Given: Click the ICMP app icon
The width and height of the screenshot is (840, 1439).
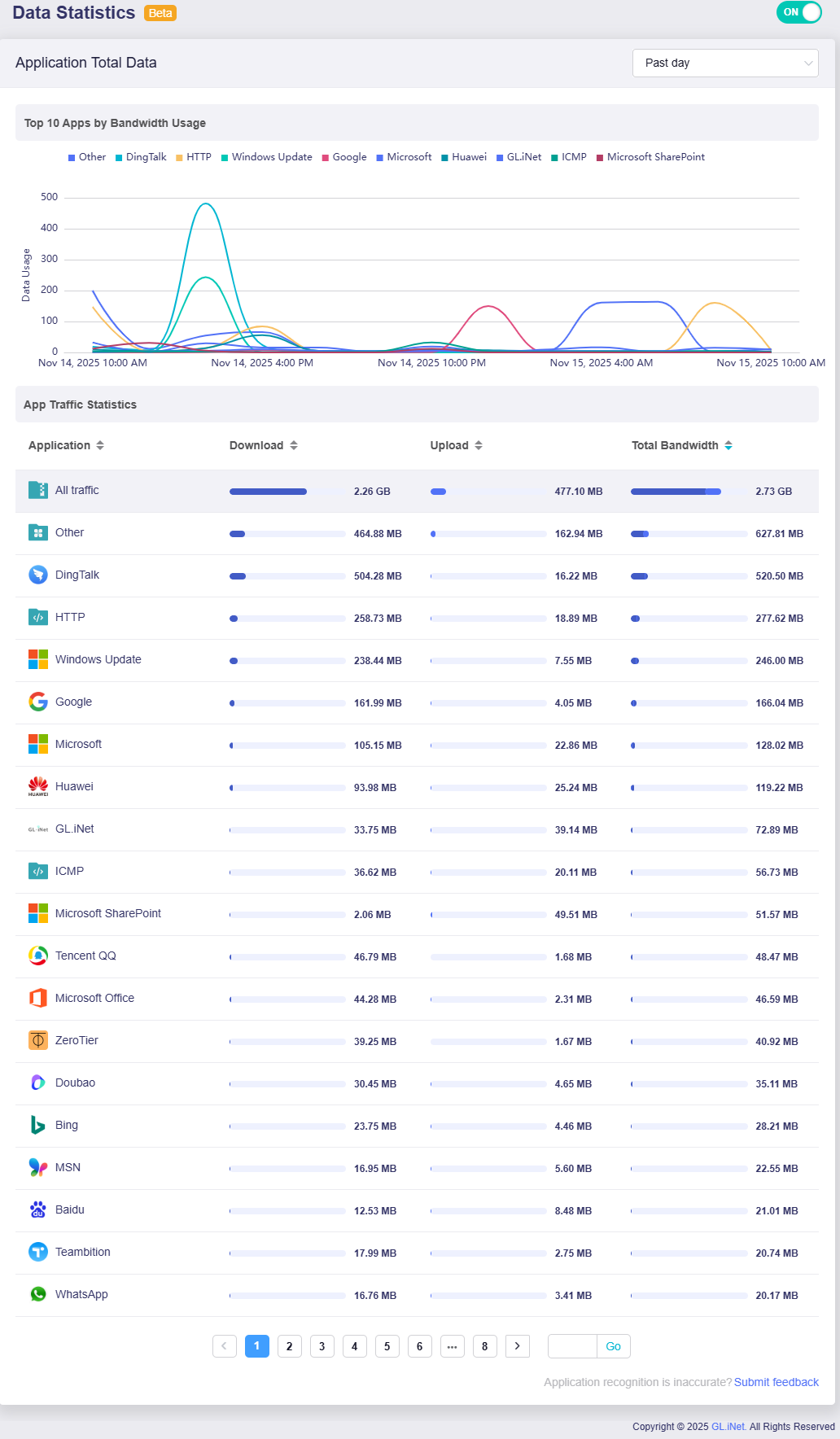Looking at the screenshot, I should coord(38,871).
